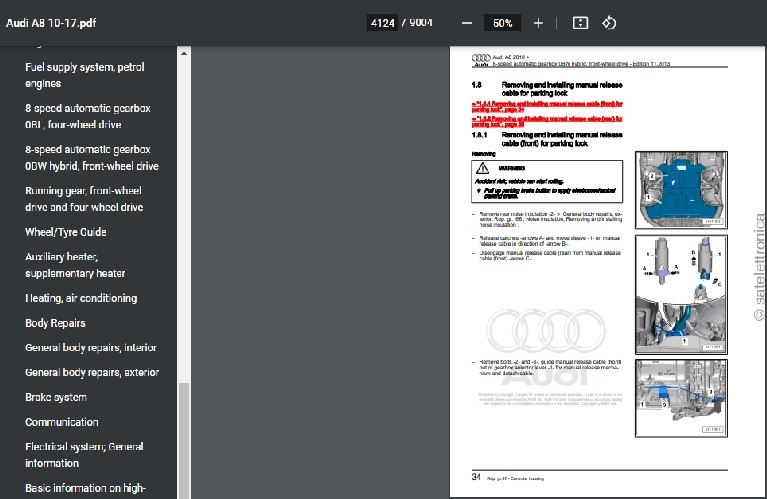Viewport: 767px width, 499px height.
Task: Click the 'Audi A8 10-17.pdf' document title
Action: (51, 23)
